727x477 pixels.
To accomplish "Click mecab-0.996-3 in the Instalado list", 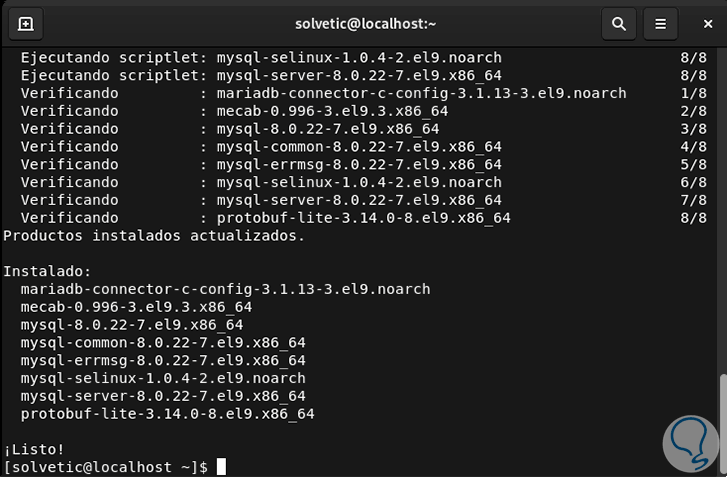I will [x=136, y=307].
